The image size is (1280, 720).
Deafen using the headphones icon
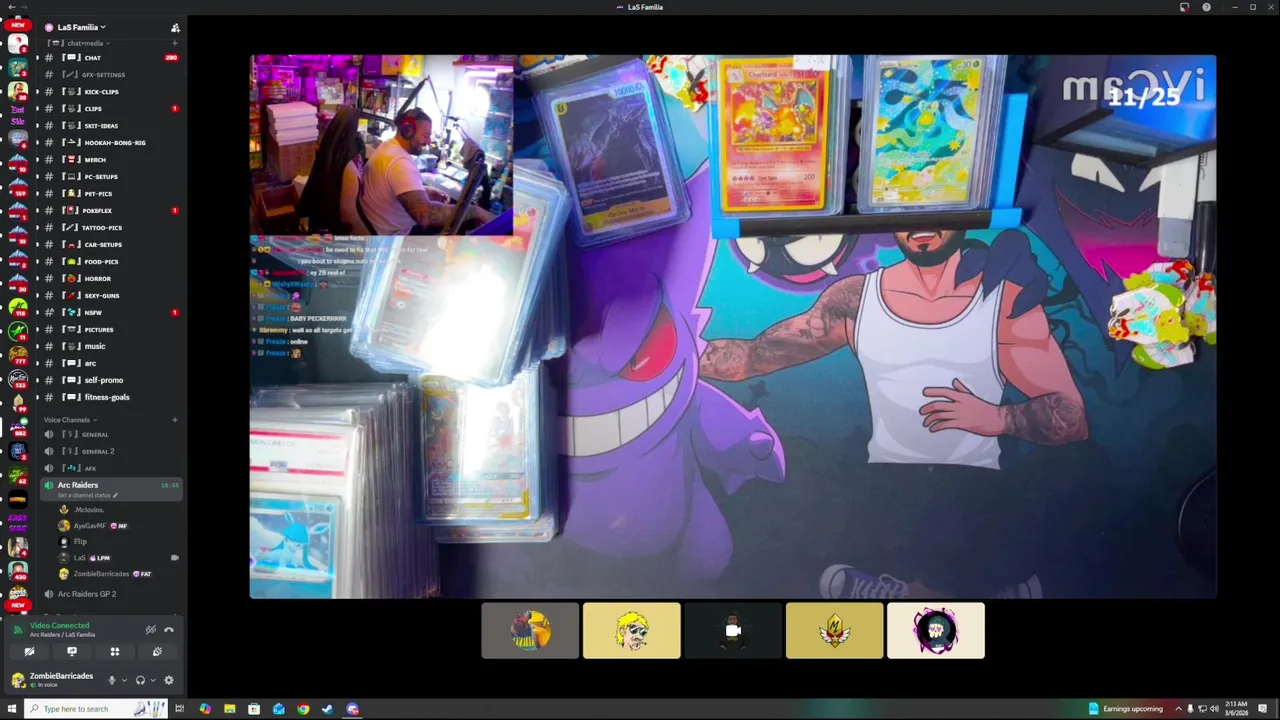coord(140,680)
